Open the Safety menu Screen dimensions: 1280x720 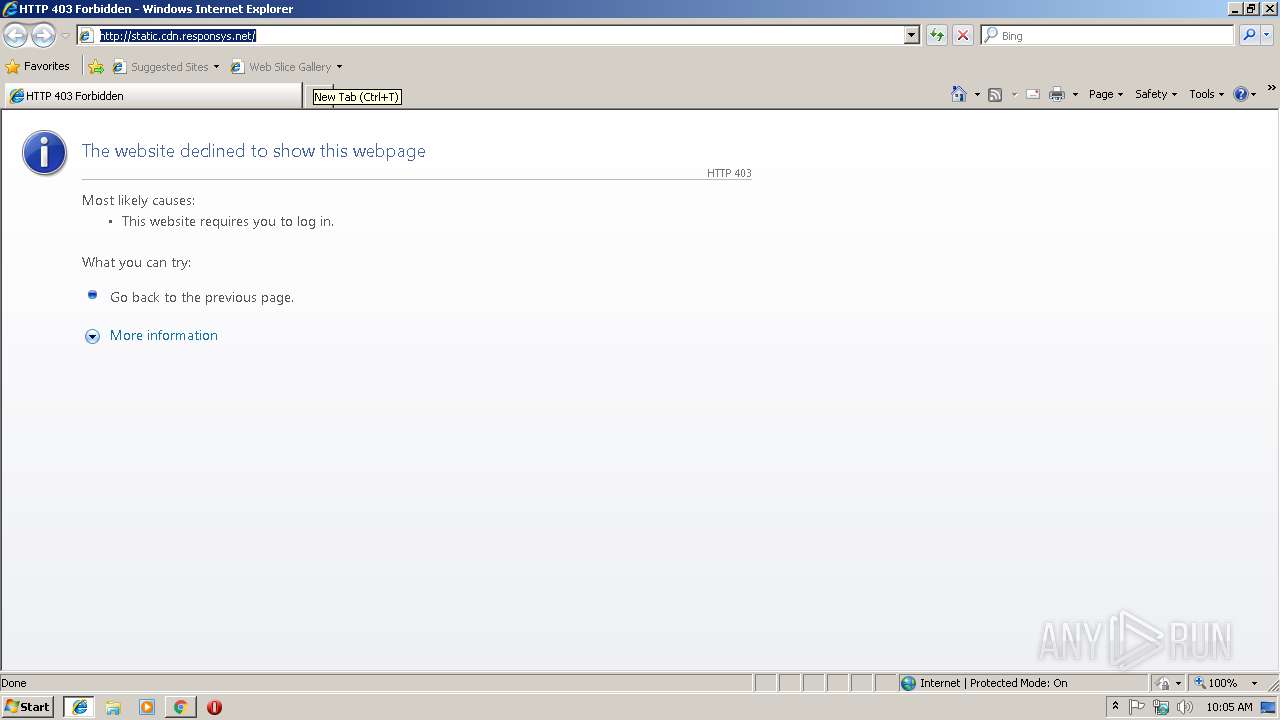(1156, 94)
